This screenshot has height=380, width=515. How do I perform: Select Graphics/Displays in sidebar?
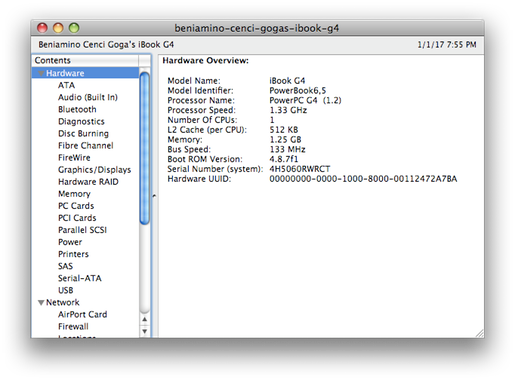[94, 170]
